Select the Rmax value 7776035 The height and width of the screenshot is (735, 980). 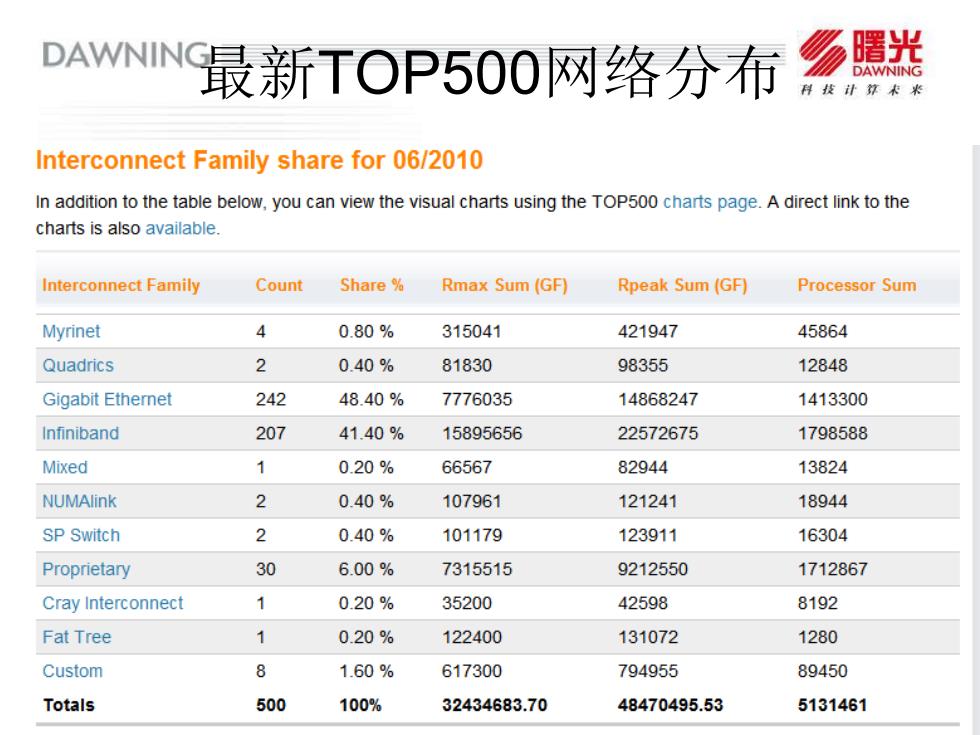[477, 399]
